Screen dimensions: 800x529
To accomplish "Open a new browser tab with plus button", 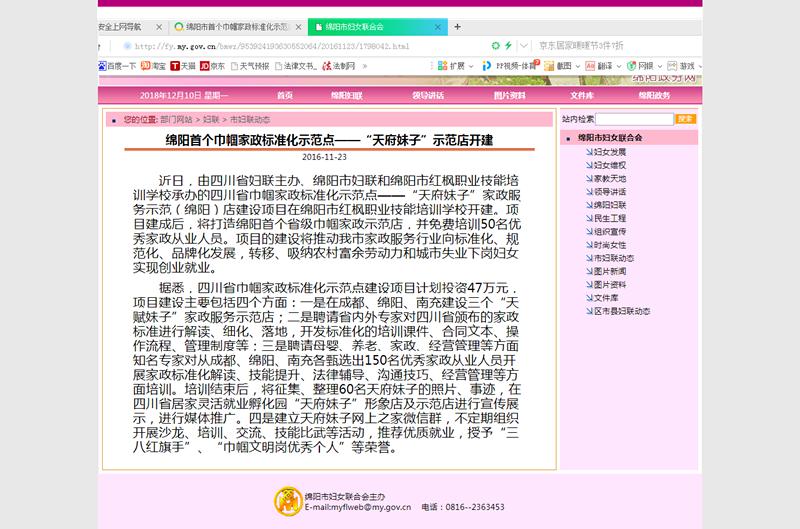I will click(458, 27).
